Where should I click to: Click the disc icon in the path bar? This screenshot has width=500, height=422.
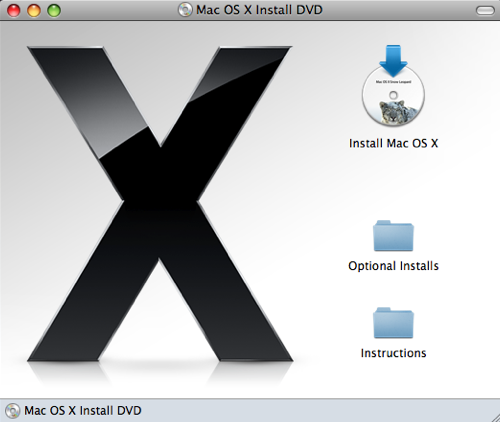13,411
